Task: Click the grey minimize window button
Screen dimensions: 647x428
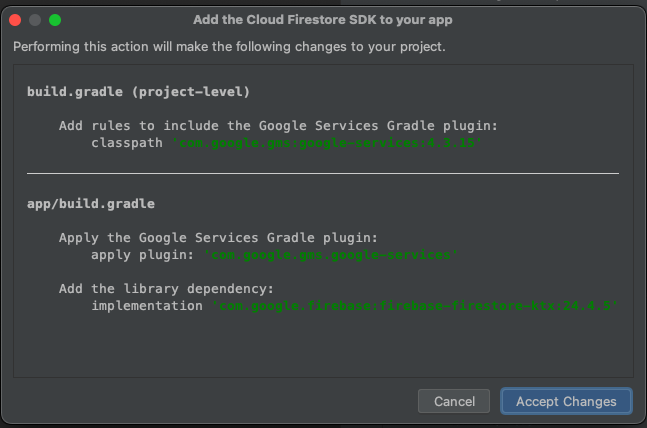Action: pos(35,20)
